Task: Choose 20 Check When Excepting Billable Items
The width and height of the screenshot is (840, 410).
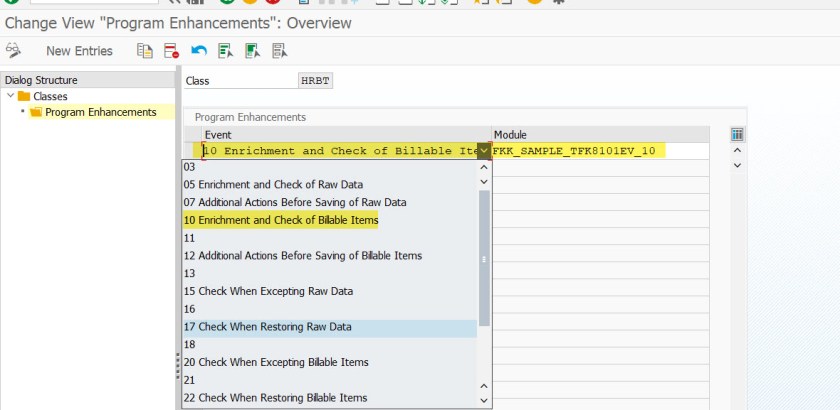Action: [x=329, y=362]
